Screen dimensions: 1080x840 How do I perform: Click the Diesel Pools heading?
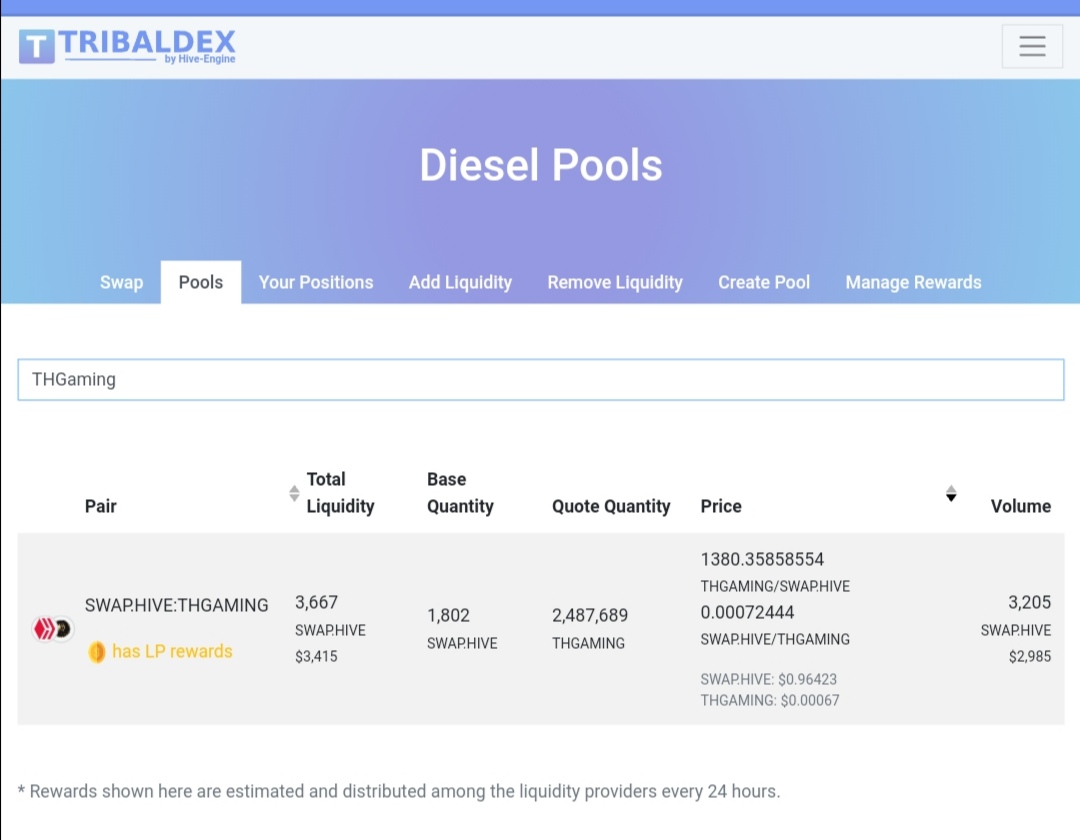[541, 165]
